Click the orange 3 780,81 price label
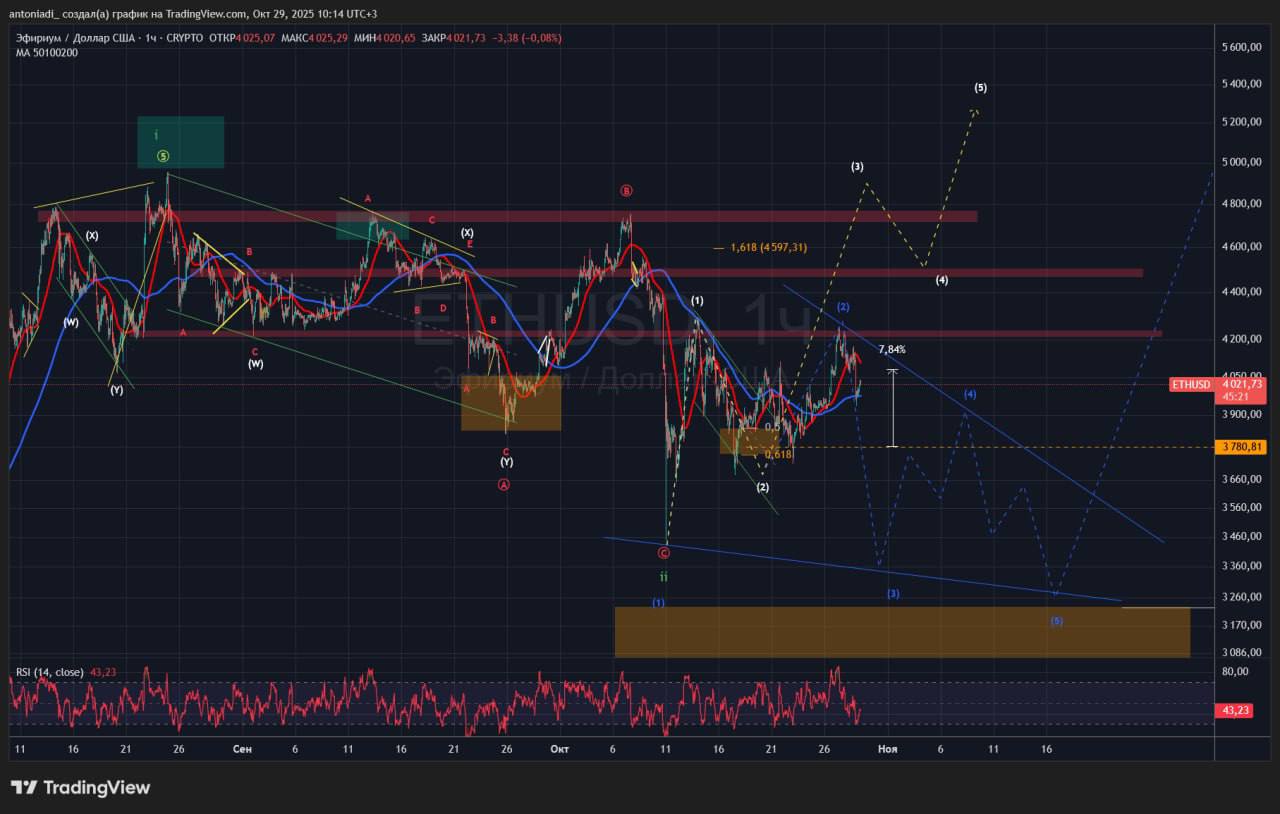Viewport: 1280px width, 814px height. (1240, 447)
